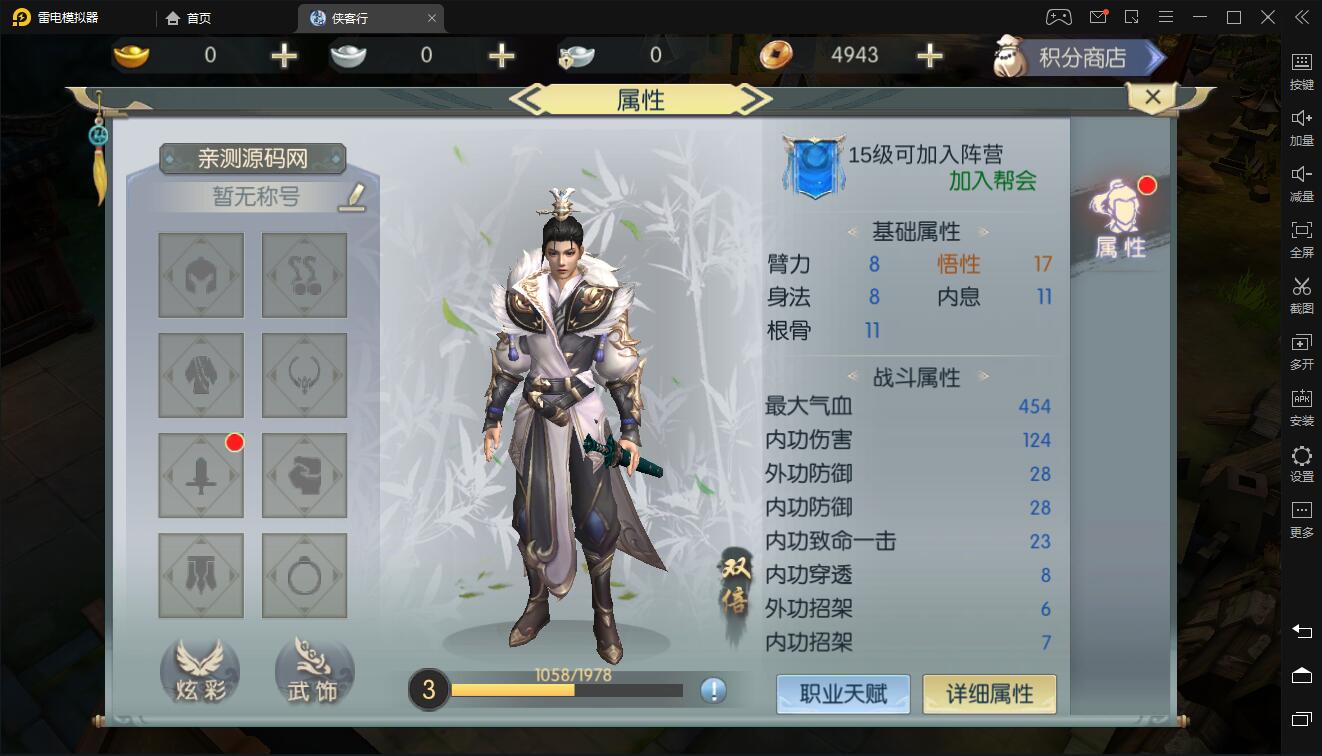Image resolution: width=1322 pixels, height=756 pixels.
Task: Open 职业天赋 class talents
Action: pos(843,694)
